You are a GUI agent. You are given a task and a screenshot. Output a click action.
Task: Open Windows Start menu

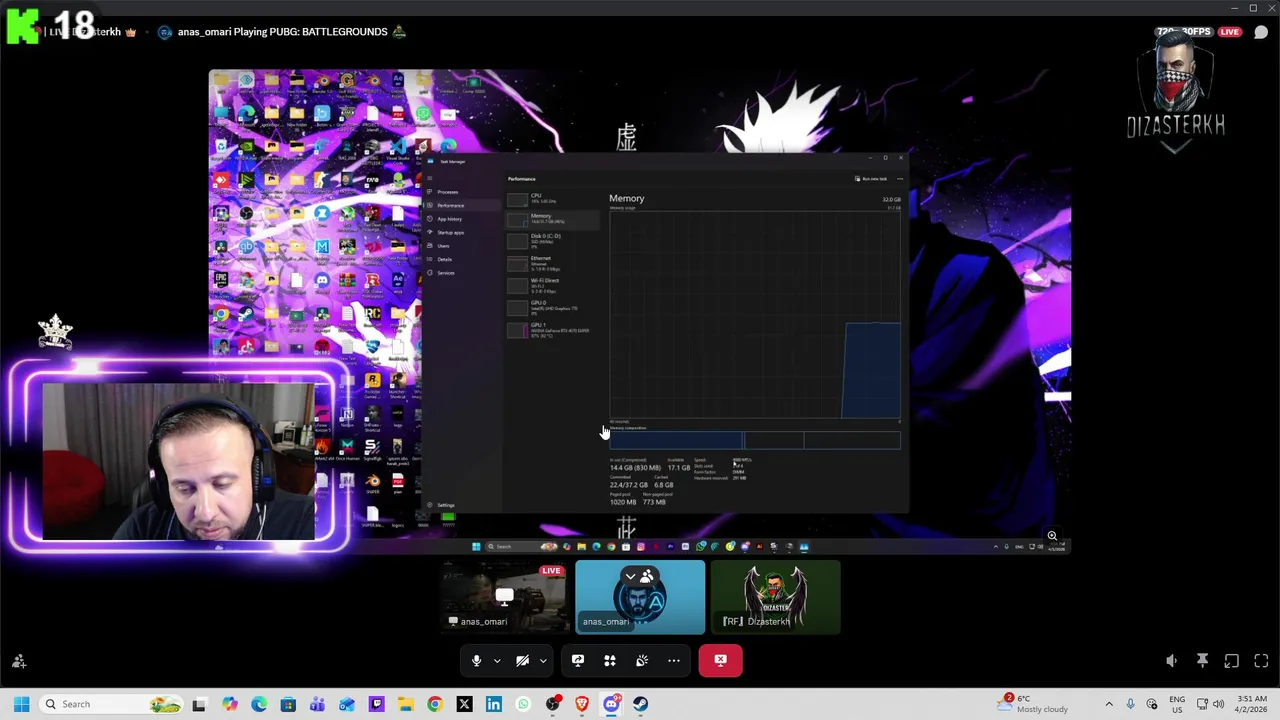21,704
